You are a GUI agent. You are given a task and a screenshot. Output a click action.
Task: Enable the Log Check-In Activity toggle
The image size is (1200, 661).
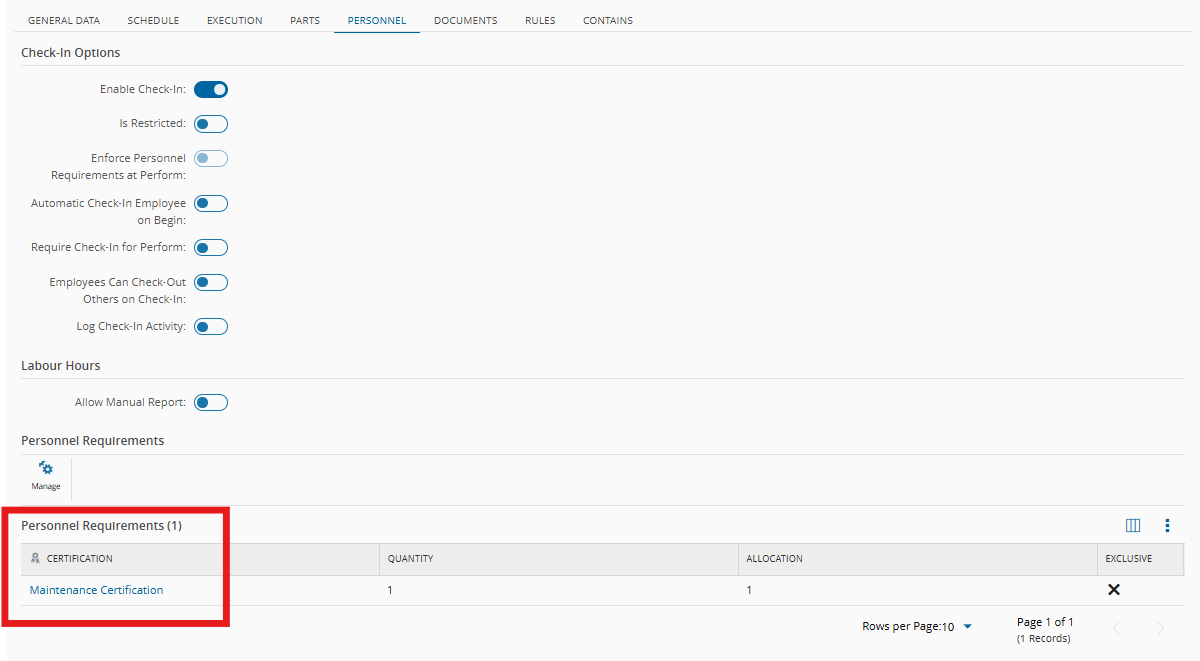tap(211, 326)
